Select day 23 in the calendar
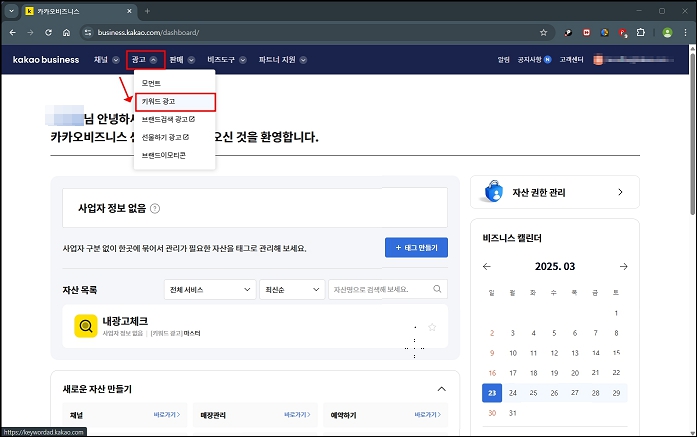The image size is (697, 437). pyautogui.click(x=492, y=393)
